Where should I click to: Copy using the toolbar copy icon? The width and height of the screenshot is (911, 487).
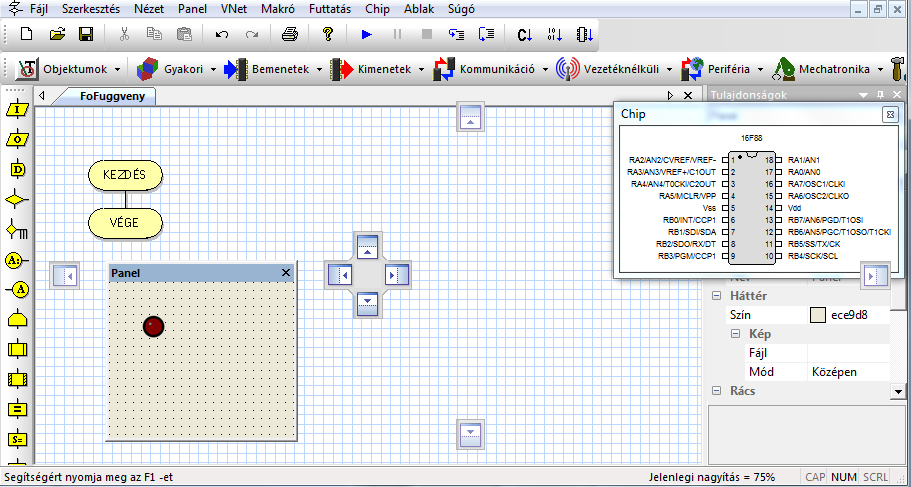click(154, 34)
